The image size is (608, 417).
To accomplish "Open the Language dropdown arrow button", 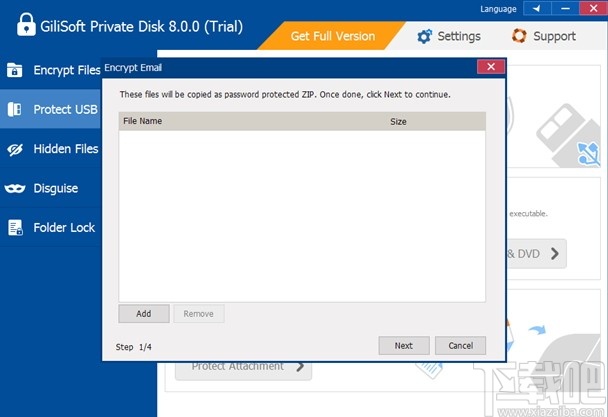I will click(x=537, y=8).
